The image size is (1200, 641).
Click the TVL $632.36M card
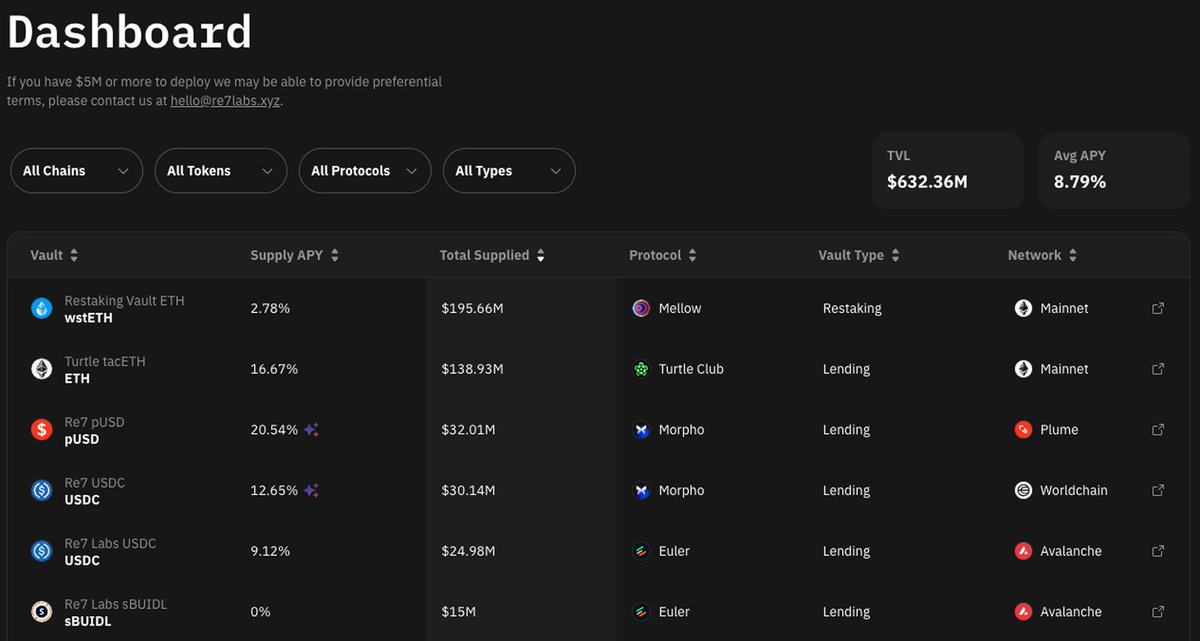point(947,170)
